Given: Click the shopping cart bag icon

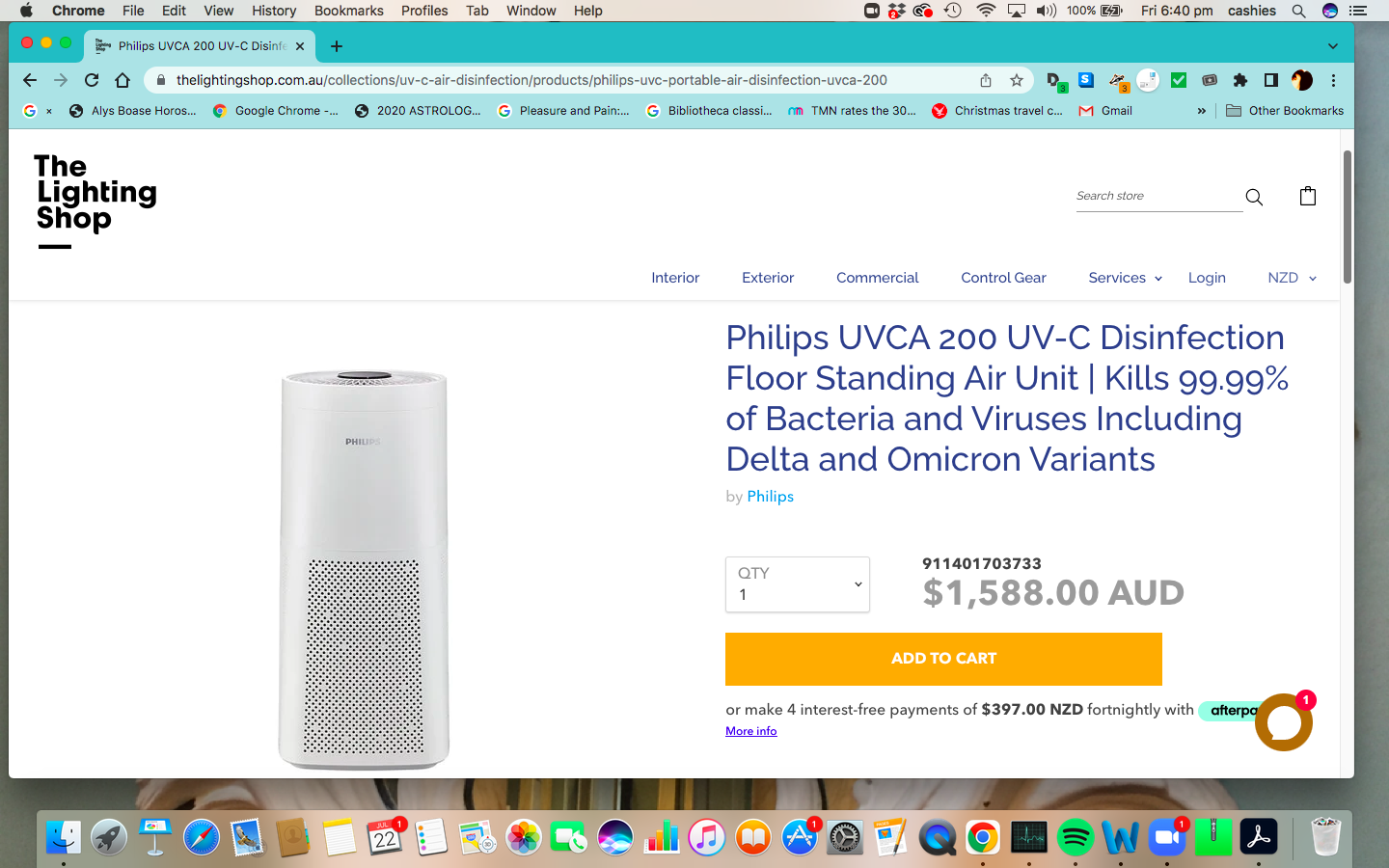Looking at the screenshot, I should [x=1308, y=197].
